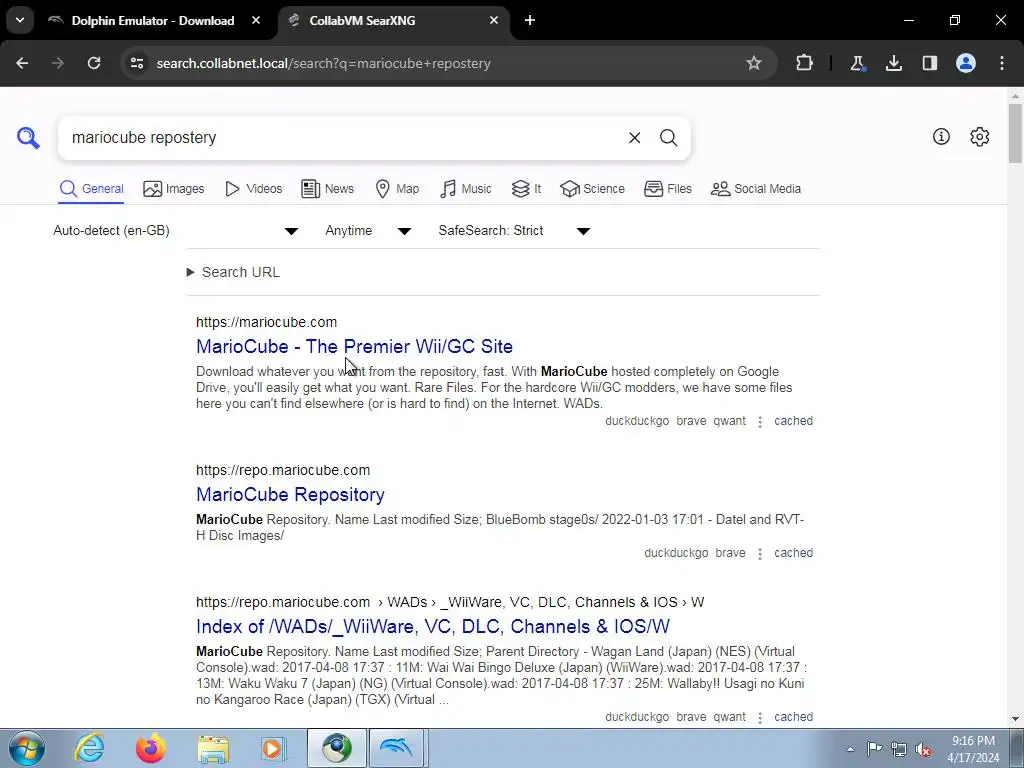Select the General search category

[x=91, y=189]
